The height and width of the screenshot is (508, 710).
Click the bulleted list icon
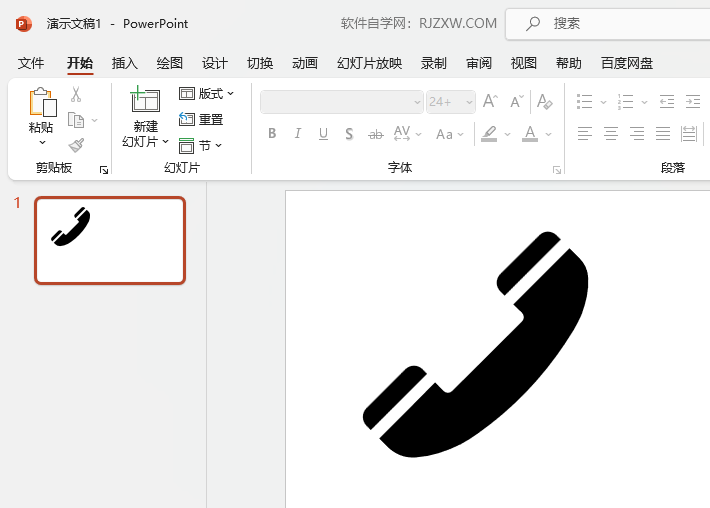[x=584, y=102]
